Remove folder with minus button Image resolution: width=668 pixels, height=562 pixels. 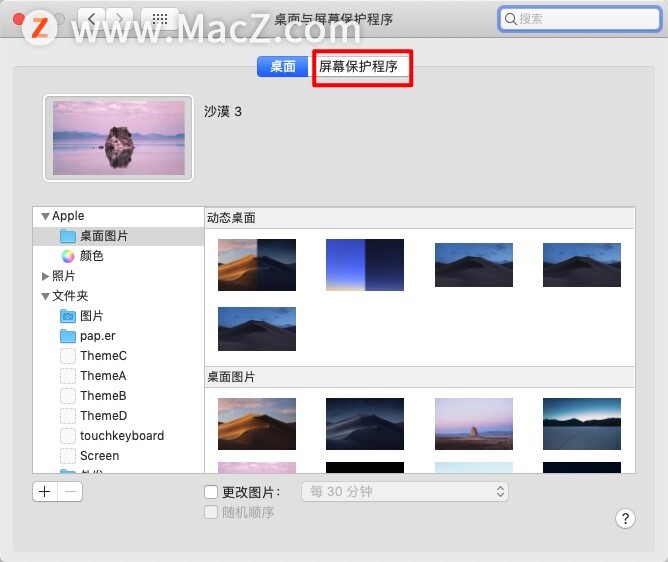70,492
